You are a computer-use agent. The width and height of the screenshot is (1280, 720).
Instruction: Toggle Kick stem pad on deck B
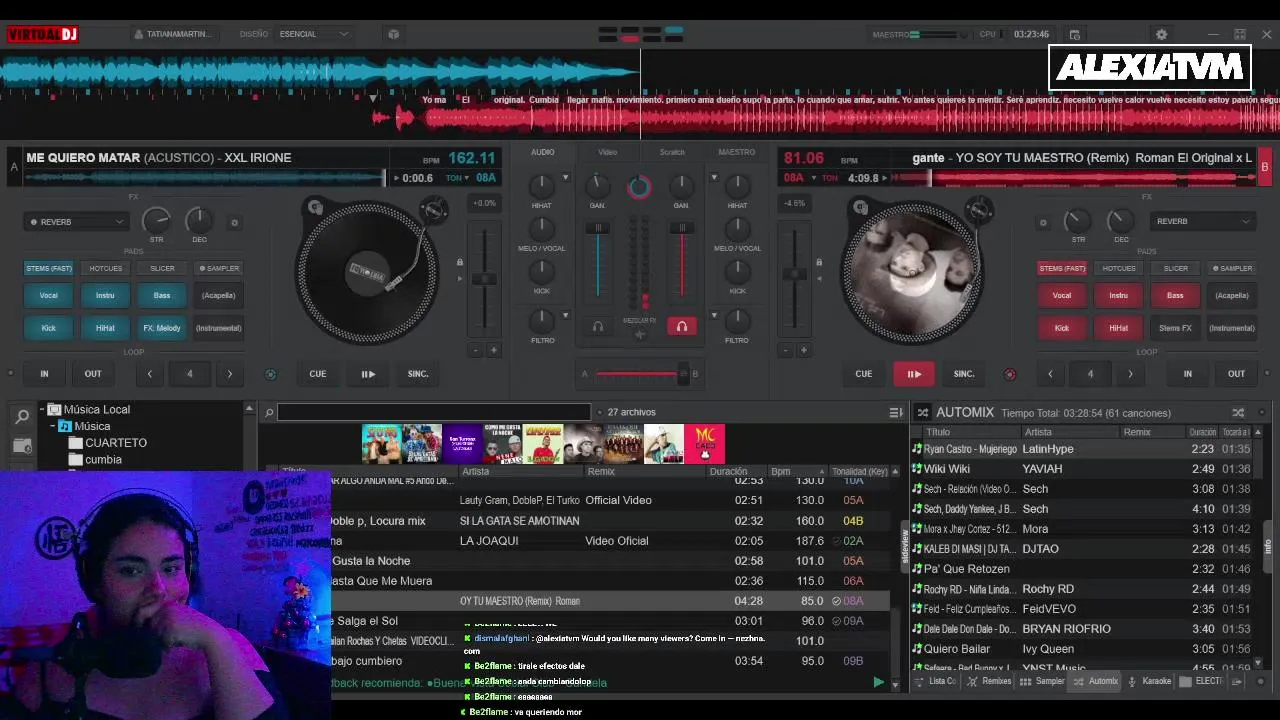(x=1062, y=328)
